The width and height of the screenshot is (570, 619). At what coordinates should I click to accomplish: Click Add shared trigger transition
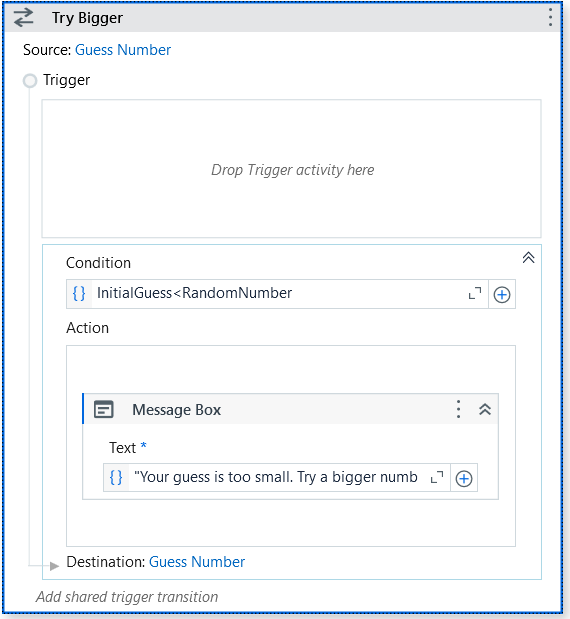click(x=127, y=597)
